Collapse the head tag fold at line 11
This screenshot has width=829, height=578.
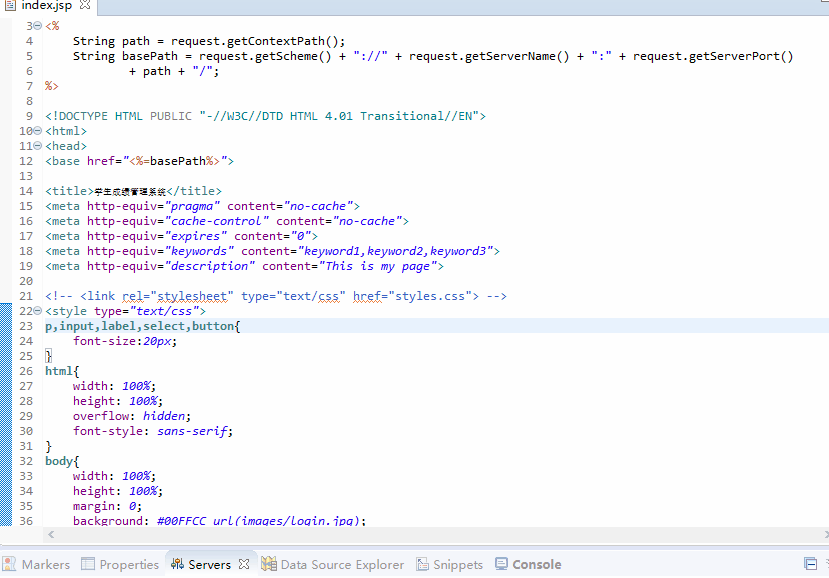38,145
